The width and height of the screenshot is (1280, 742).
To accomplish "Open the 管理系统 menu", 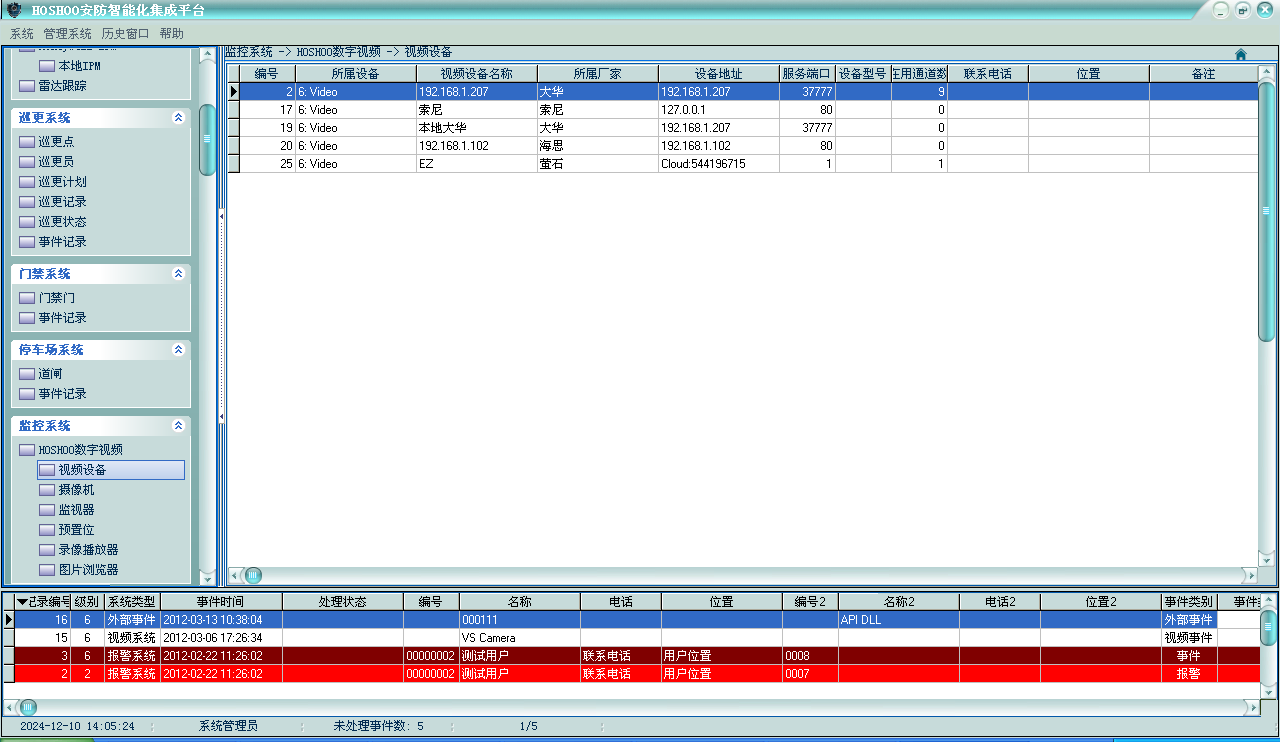I will click(x=67, y=34).
